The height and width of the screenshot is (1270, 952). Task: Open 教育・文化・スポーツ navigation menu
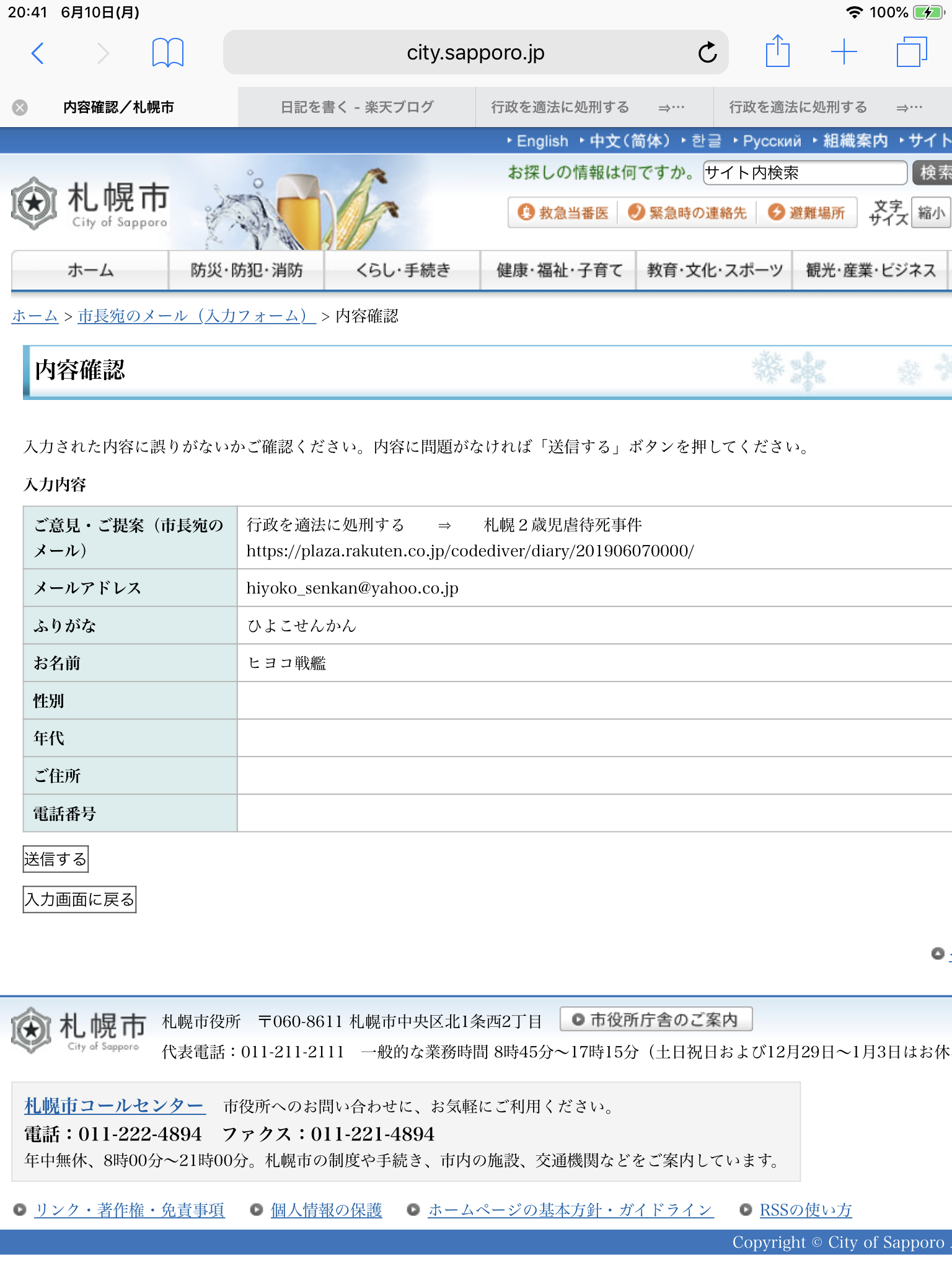coord(714,270)
